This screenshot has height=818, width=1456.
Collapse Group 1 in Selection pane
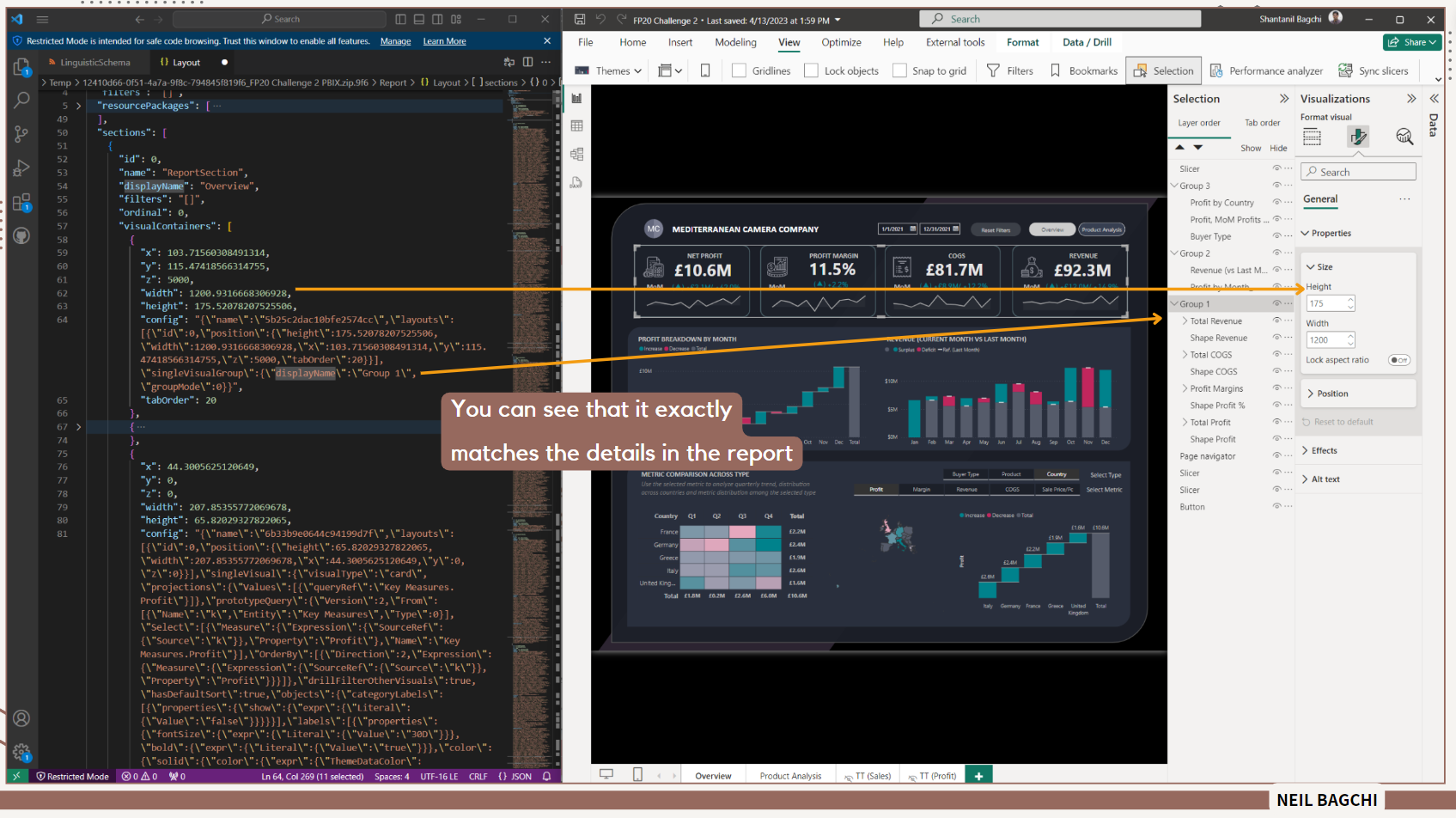pyautogui.click(x=1174, y=303)
